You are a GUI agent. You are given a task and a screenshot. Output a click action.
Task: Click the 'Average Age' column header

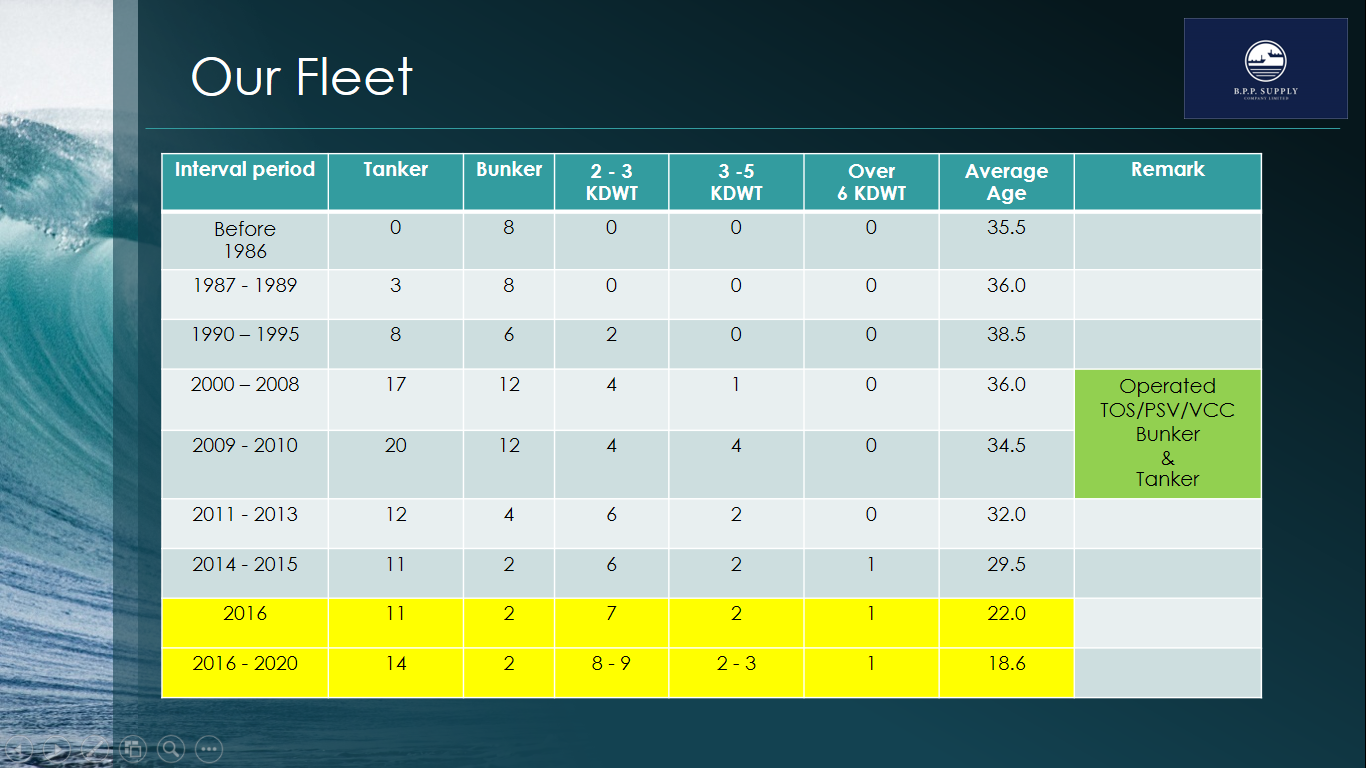tap(1006, 182)
